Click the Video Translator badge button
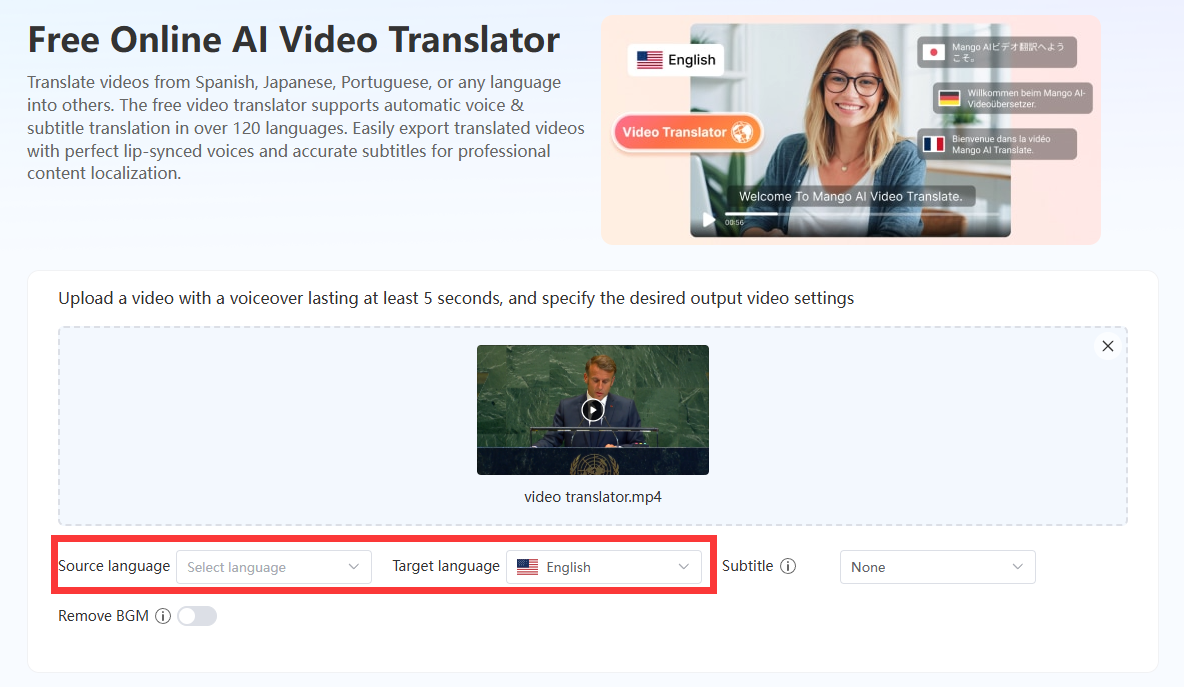 pos(687,131)
